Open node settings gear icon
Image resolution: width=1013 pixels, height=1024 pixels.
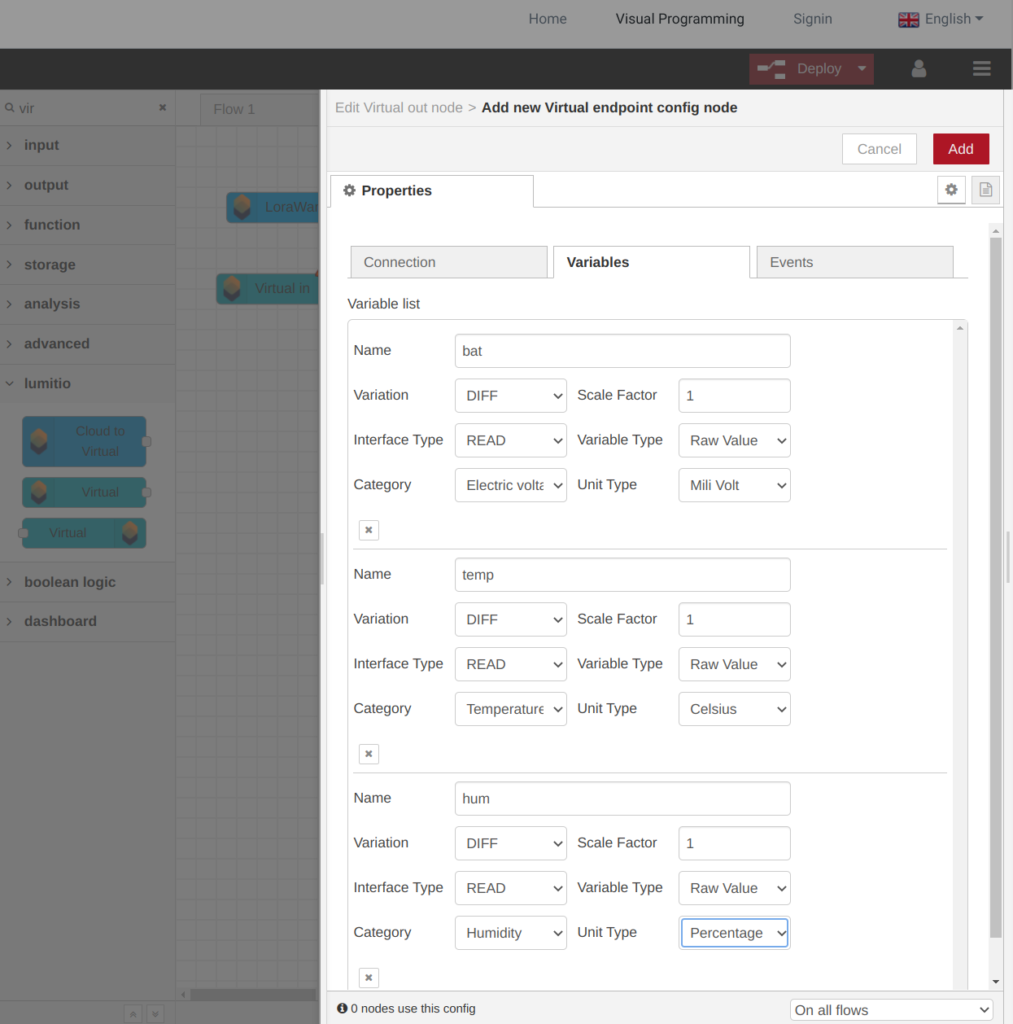click(x=951, y=190)
